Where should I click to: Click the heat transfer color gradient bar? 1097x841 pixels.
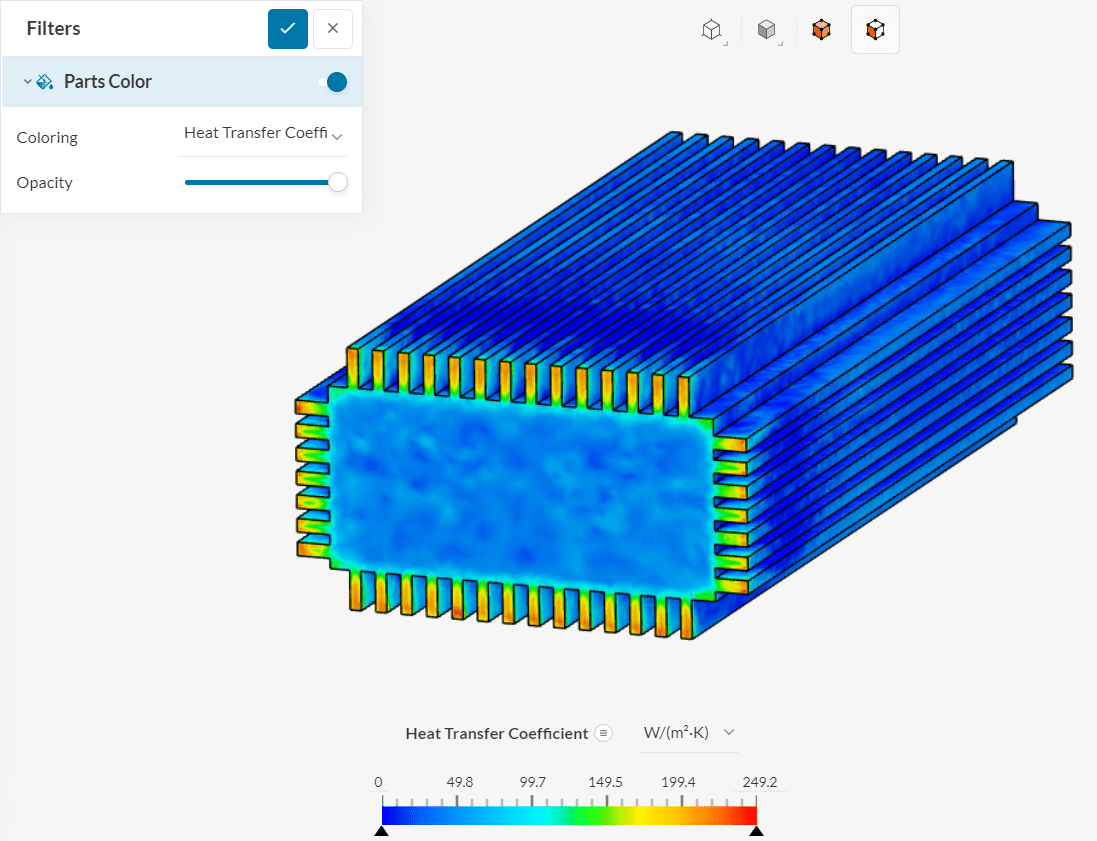(569, 815)
